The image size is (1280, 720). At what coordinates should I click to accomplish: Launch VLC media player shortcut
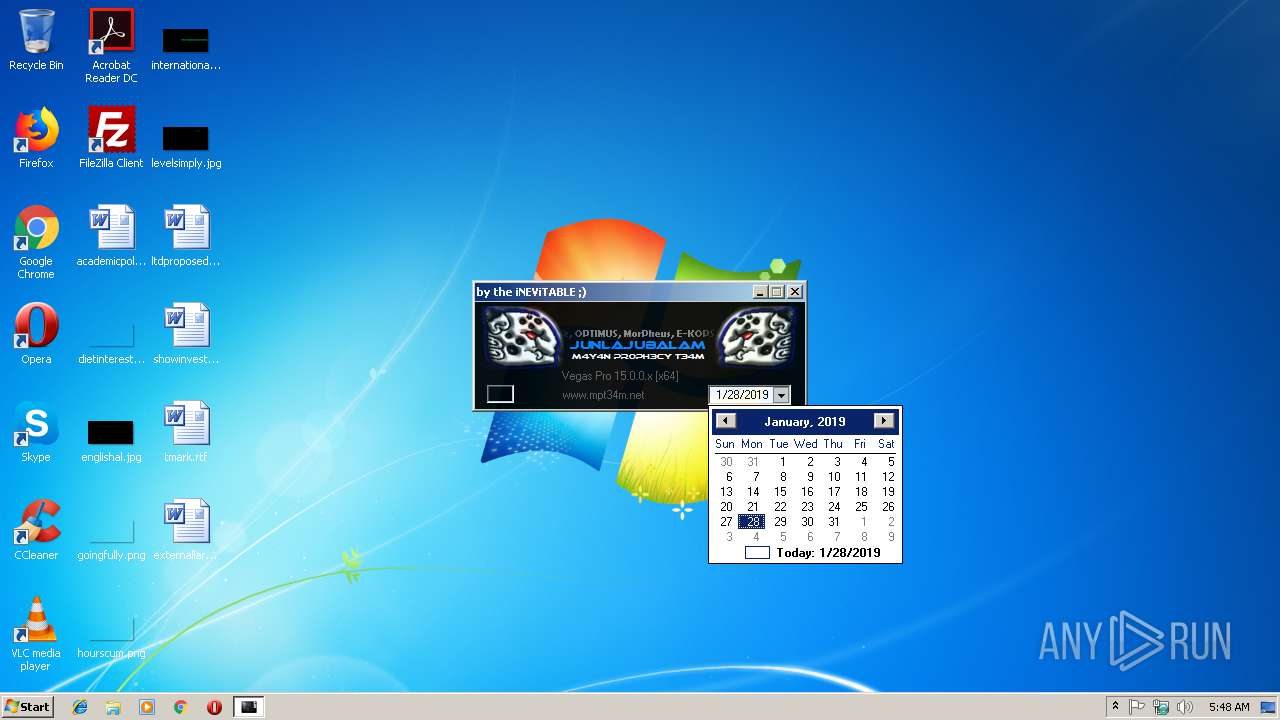point(36,635)
